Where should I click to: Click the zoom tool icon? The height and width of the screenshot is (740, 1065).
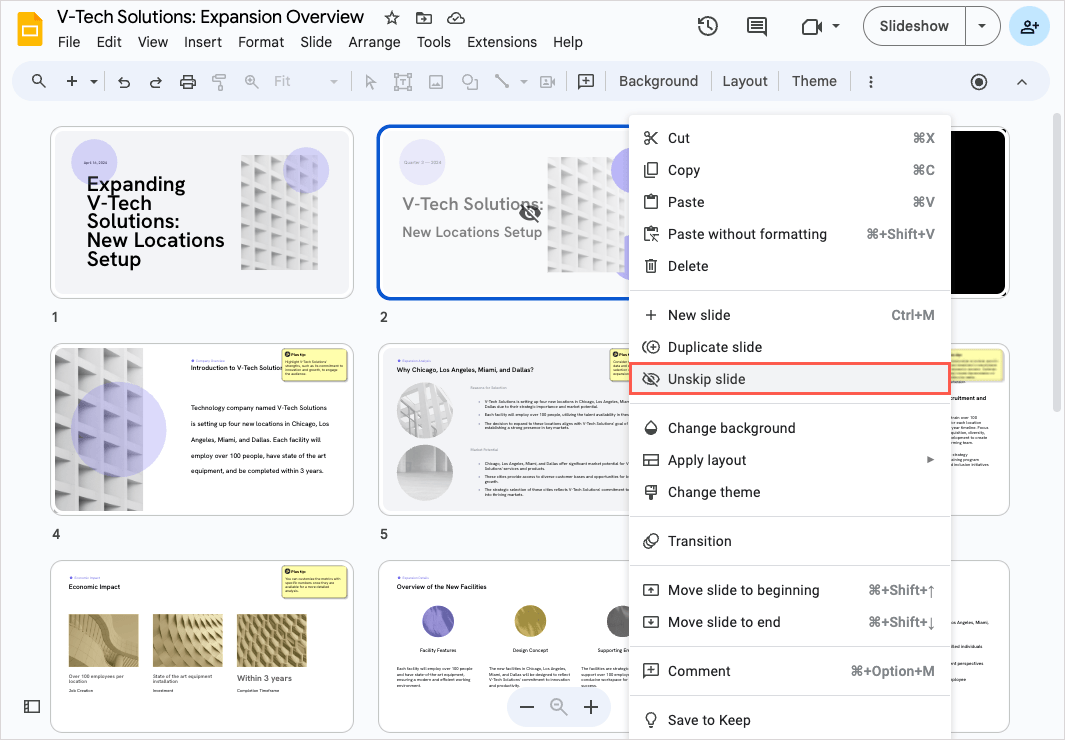click(x=251, y=81)
